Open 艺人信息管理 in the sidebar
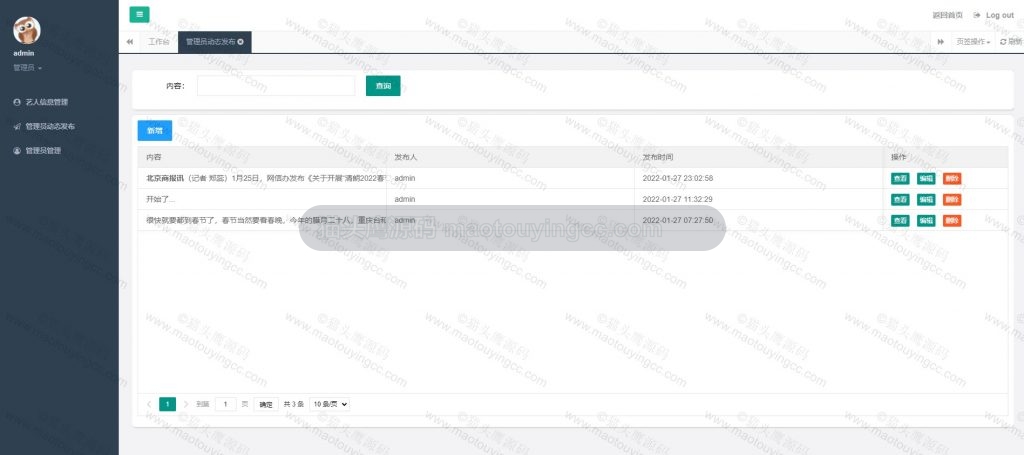 pyautogui.click(x=46, y=102)
